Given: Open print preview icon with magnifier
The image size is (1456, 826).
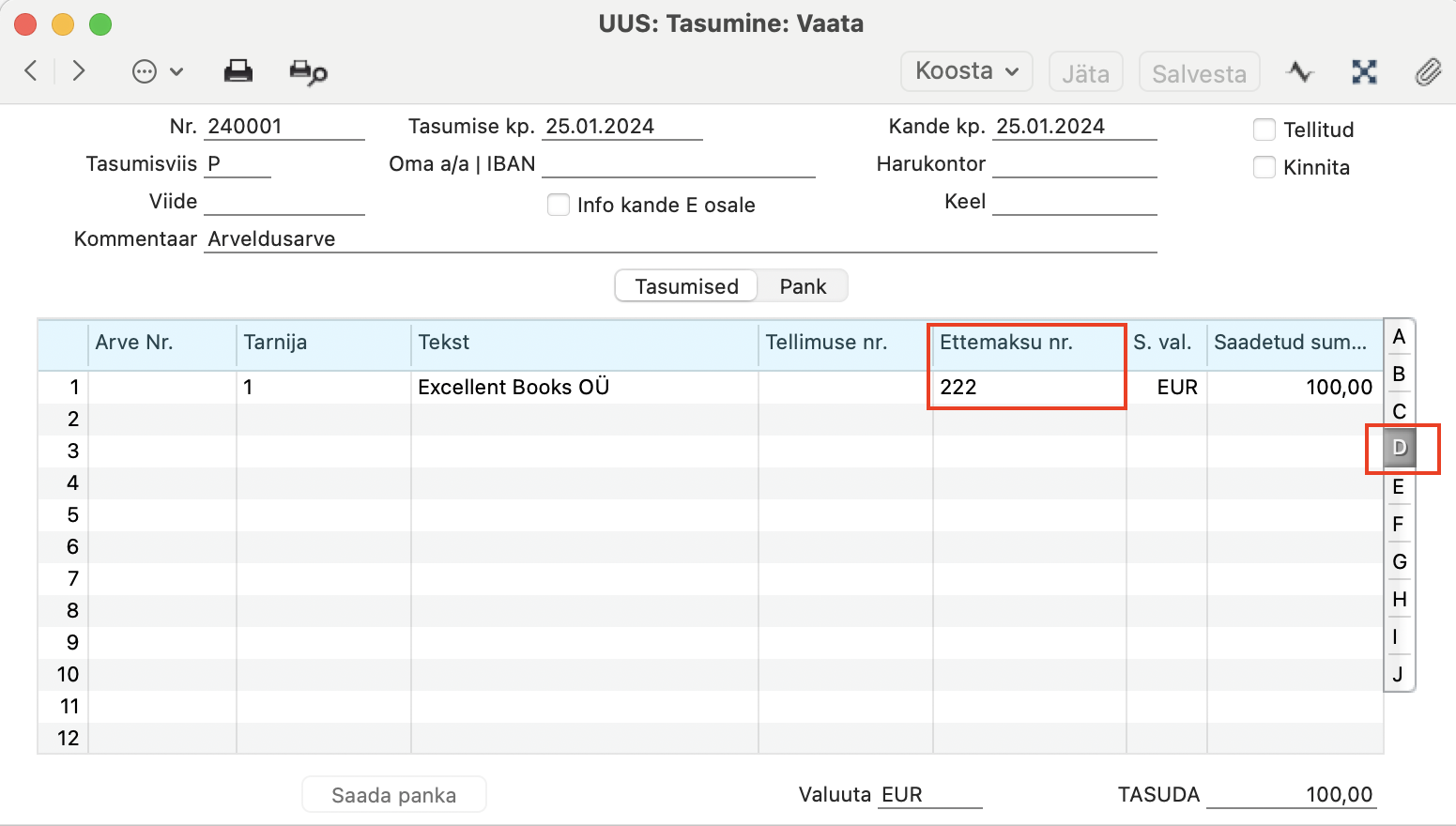Looking at the screenshot, I should click(x=308, y=72).
